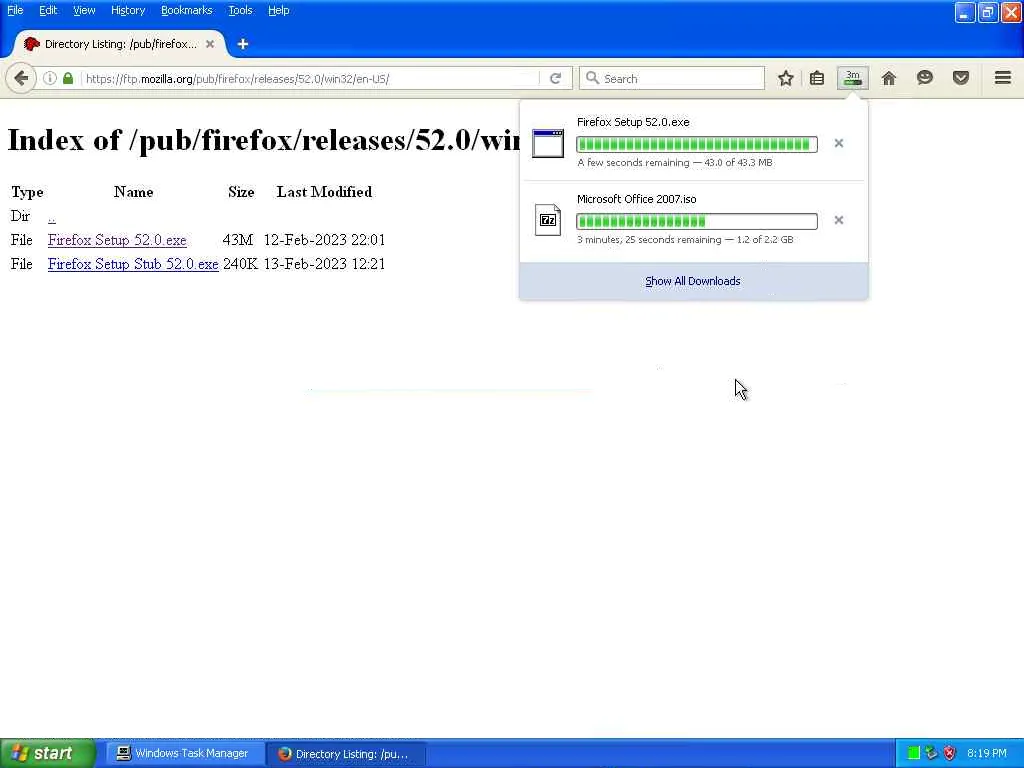
Task: Toggle the downloads button showing 3m
Action: (x=853, y=78)
